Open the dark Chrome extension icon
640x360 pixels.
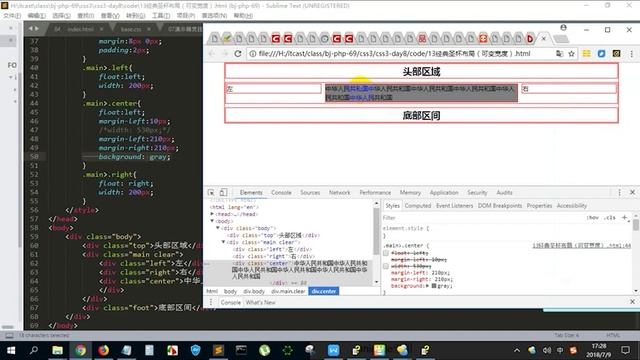[616, 53]
